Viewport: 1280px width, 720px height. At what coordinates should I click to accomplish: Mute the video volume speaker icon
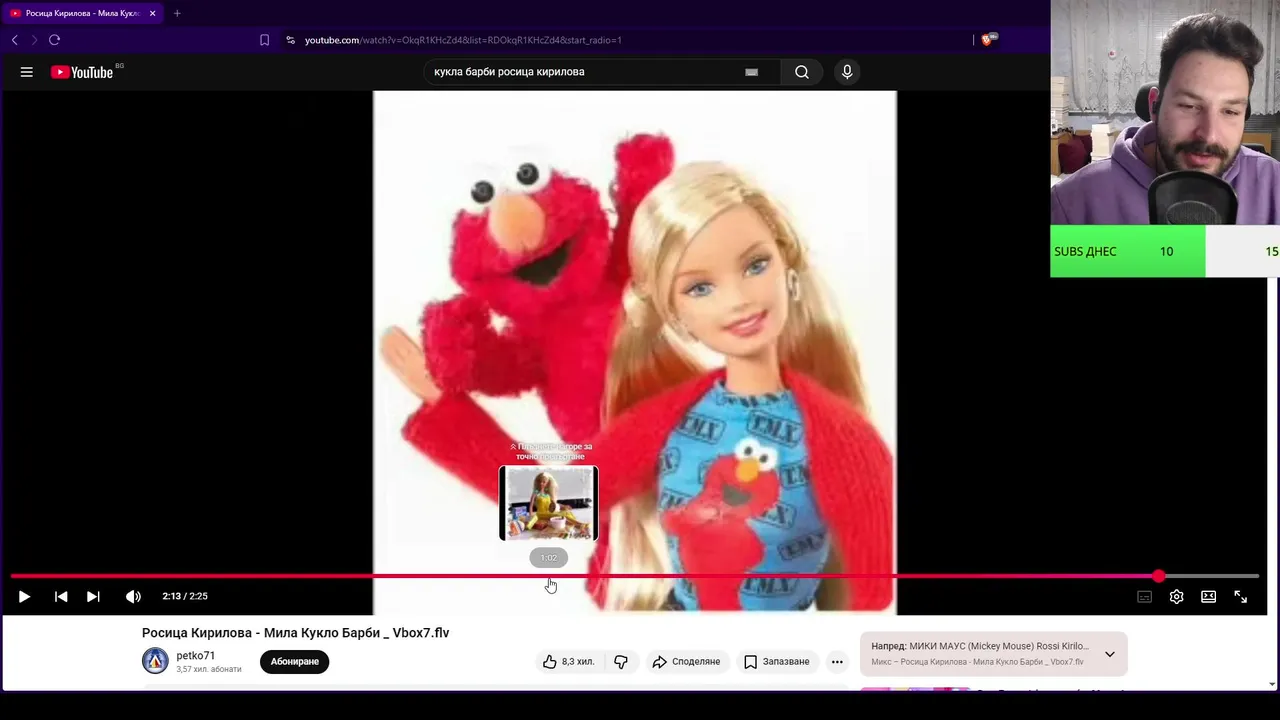[133, 596]
